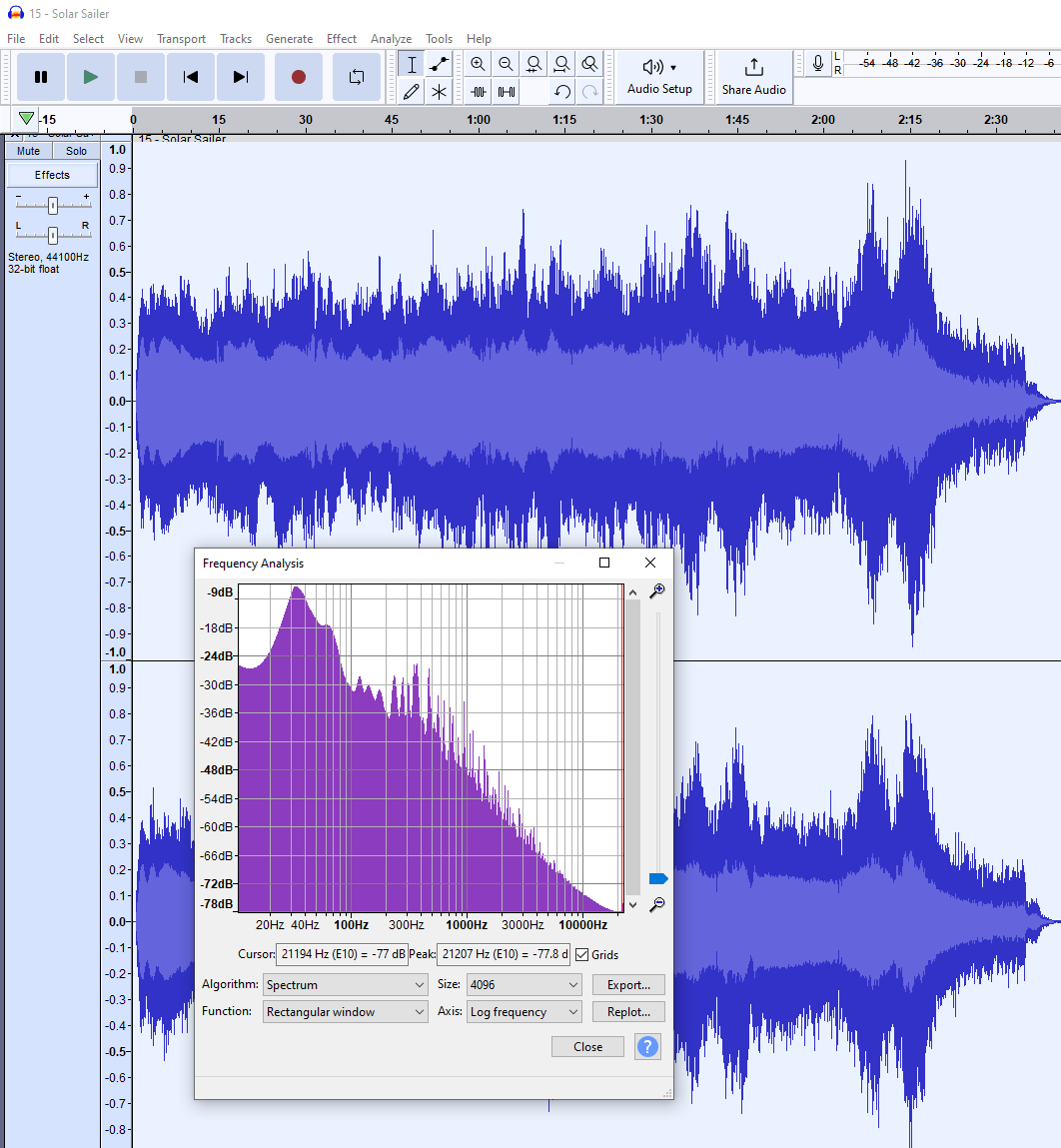Screen dimensions: 1061x1148
Task: Open the Audio Setup menu
Action: coord(659,77)
